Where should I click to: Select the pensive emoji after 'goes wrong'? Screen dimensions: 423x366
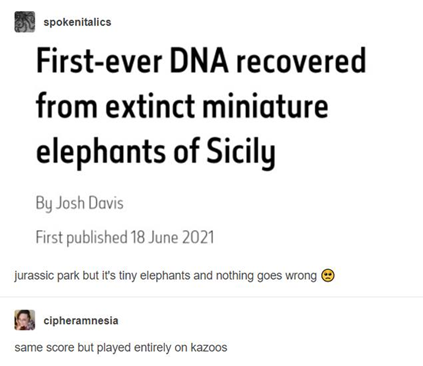coord(328,276)
